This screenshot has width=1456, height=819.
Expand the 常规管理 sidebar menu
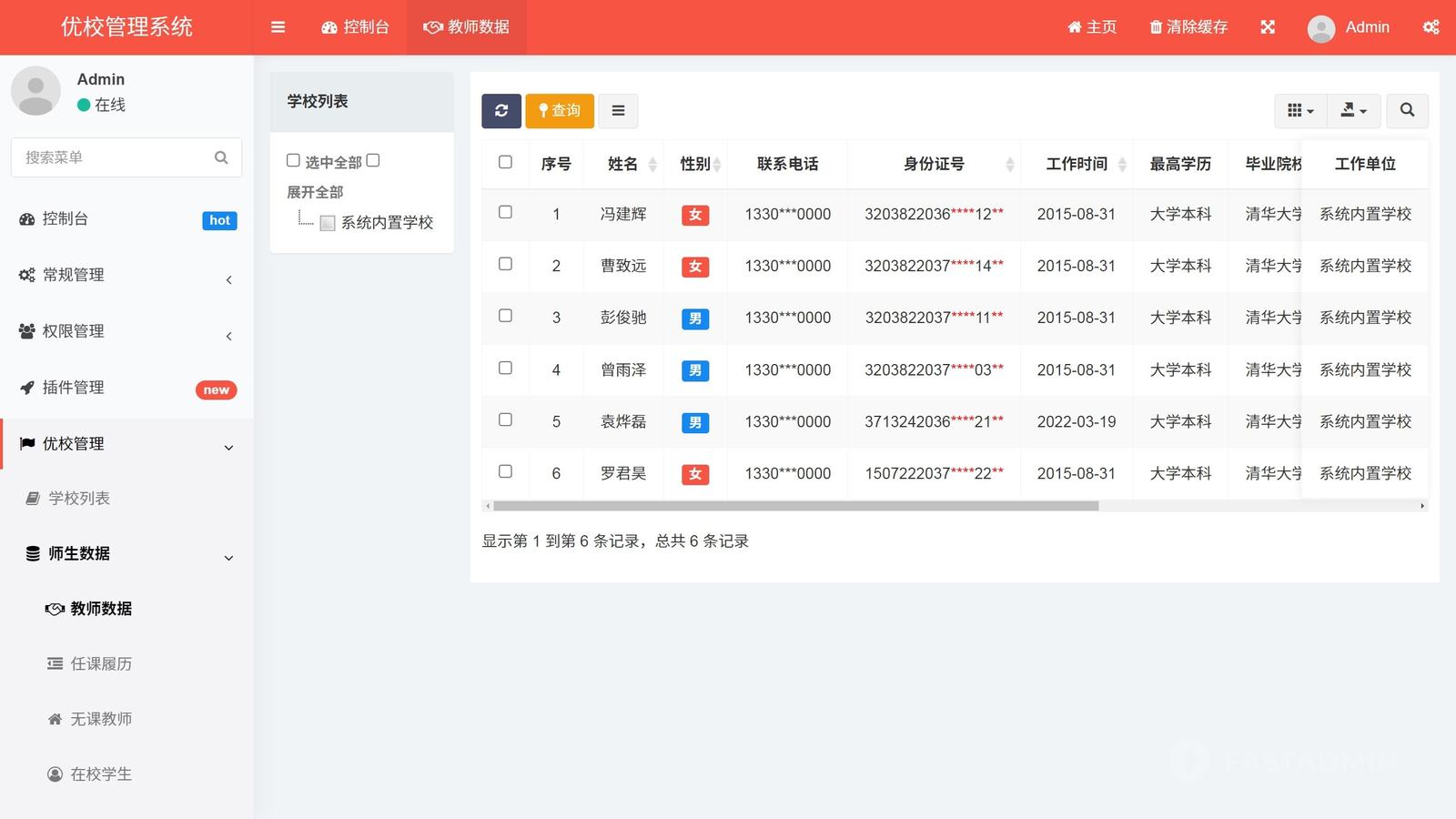click(126, 275)
